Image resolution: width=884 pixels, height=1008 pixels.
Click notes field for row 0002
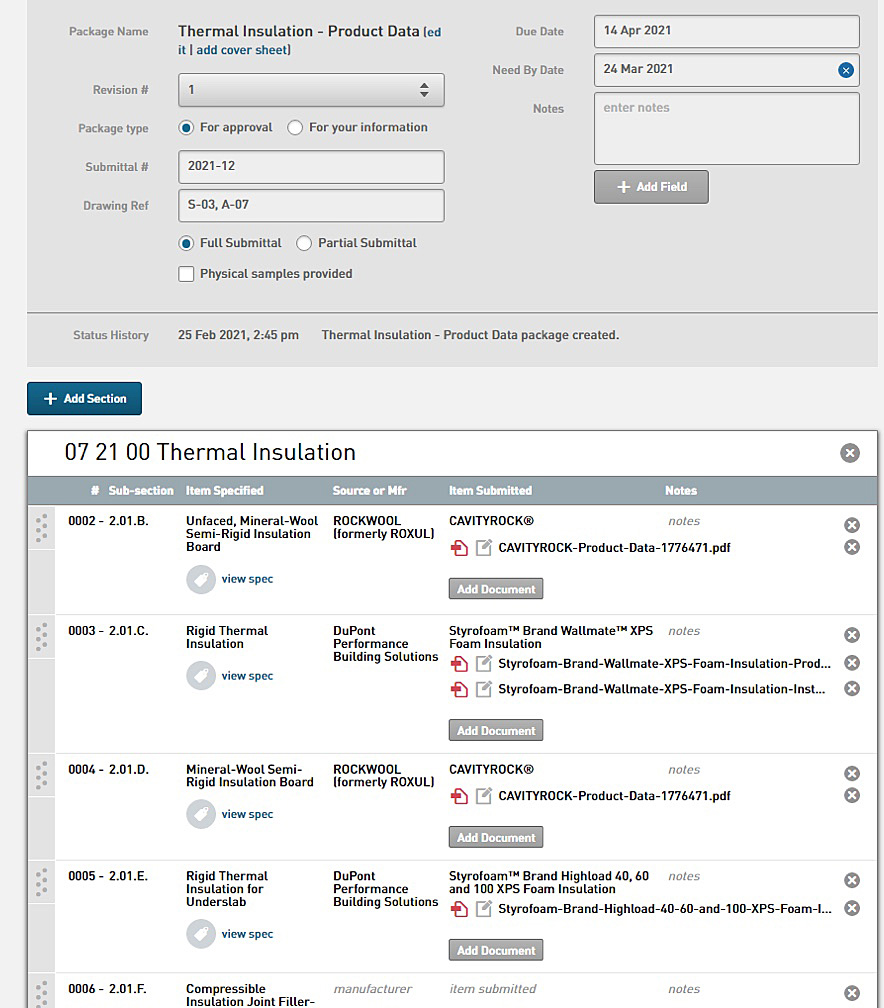(684, 521)
